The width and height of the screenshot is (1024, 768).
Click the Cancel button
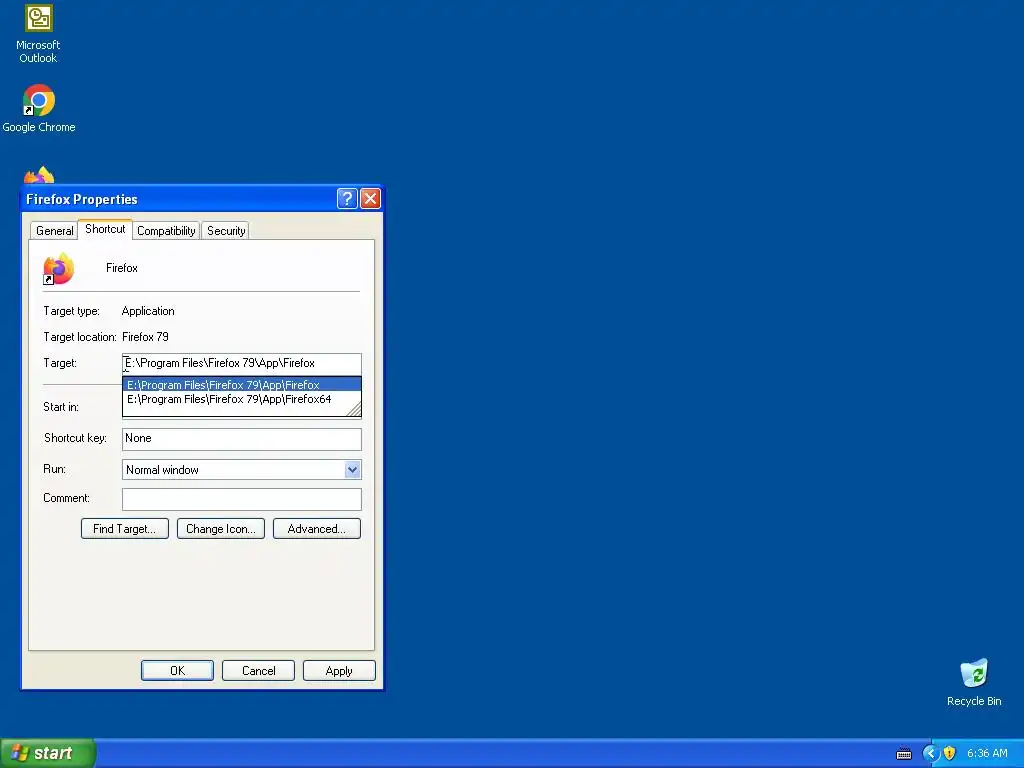(259, 671)
